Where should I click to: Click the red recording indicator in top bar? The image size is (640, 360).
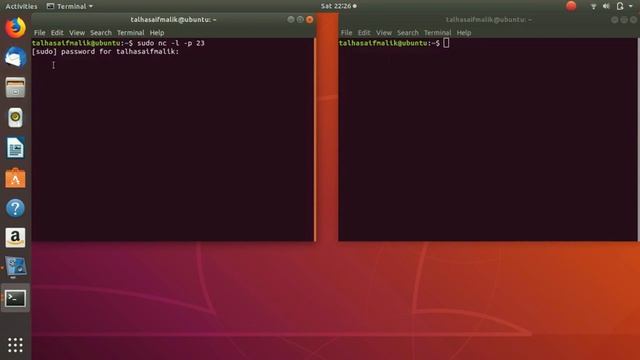(x=571, y=6)
